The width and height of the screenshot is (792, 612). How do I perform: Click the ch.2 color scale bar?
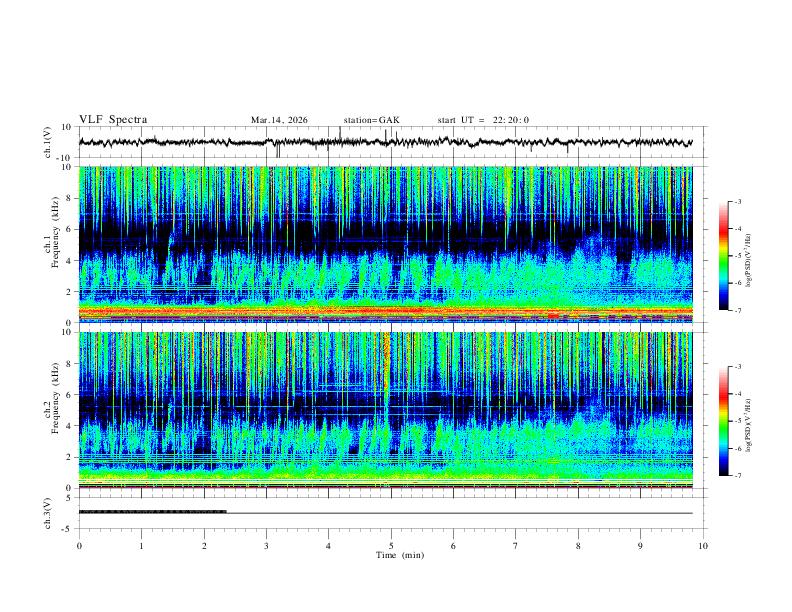(x=723, y=421)
